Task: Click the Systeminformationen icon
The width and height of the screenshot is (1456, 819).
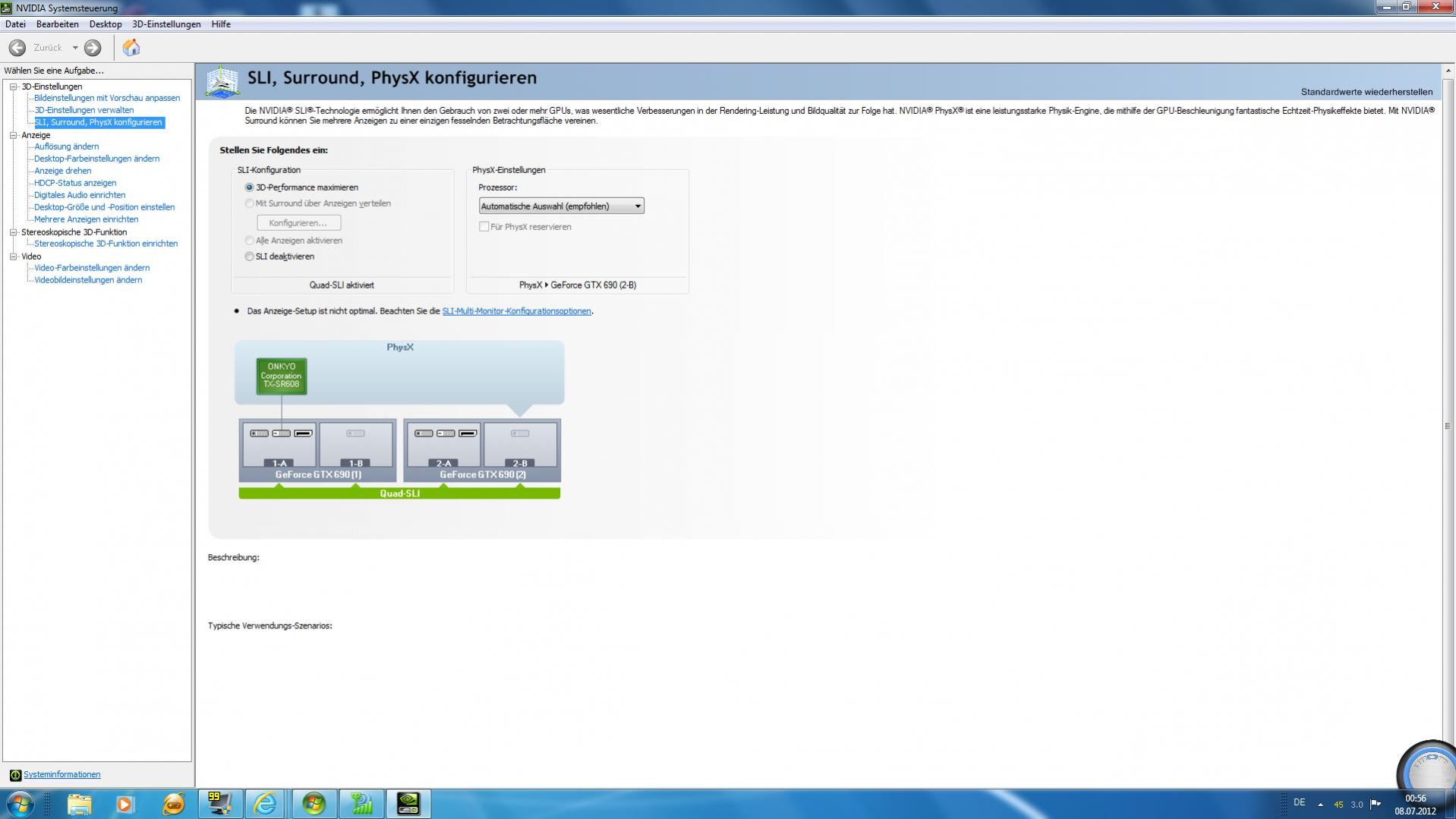Action: (15, 775)
